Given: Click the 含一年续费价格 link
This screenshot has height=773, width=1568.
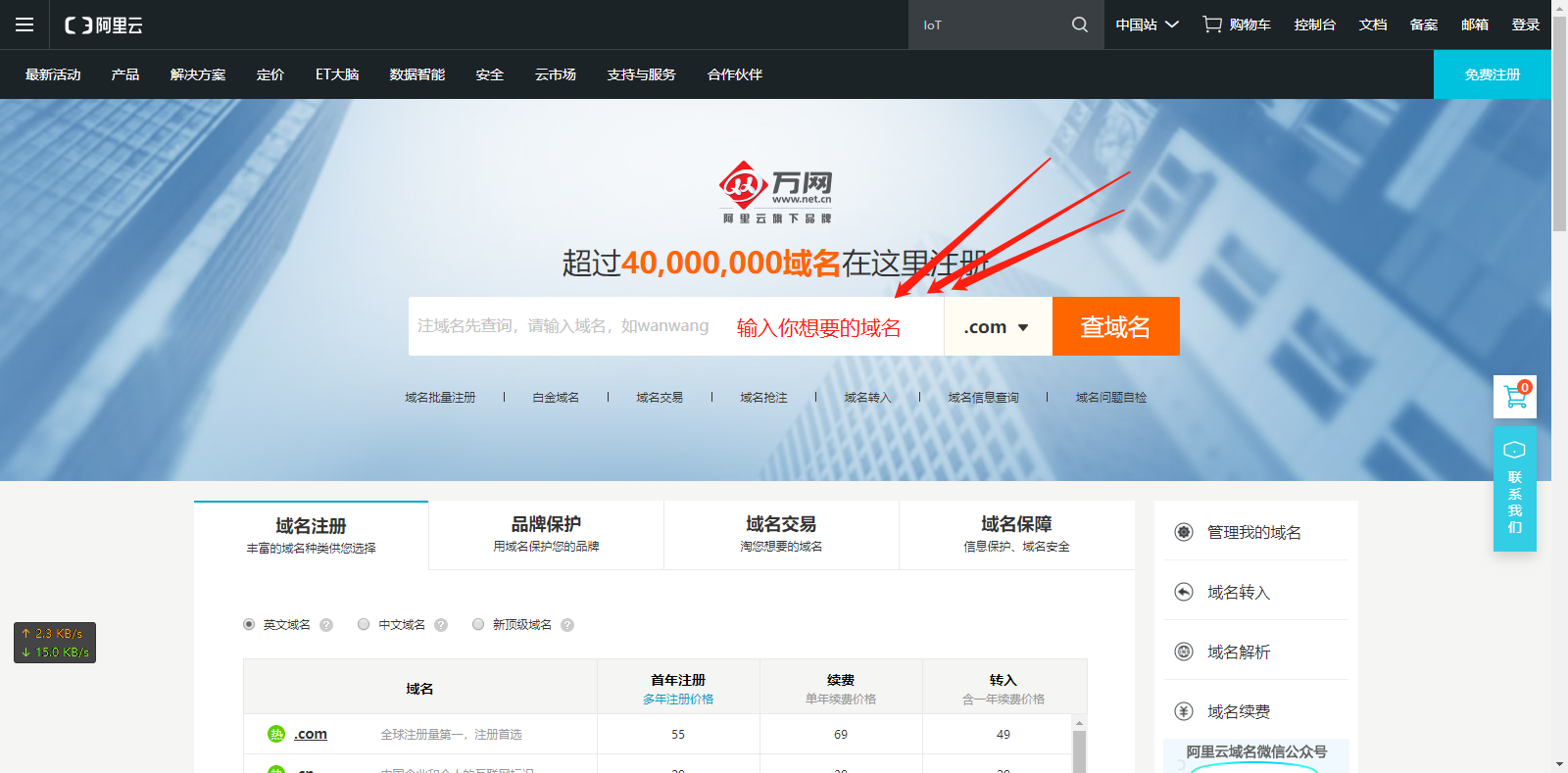Looking at the screenshot, I should tap(1004, 700).
